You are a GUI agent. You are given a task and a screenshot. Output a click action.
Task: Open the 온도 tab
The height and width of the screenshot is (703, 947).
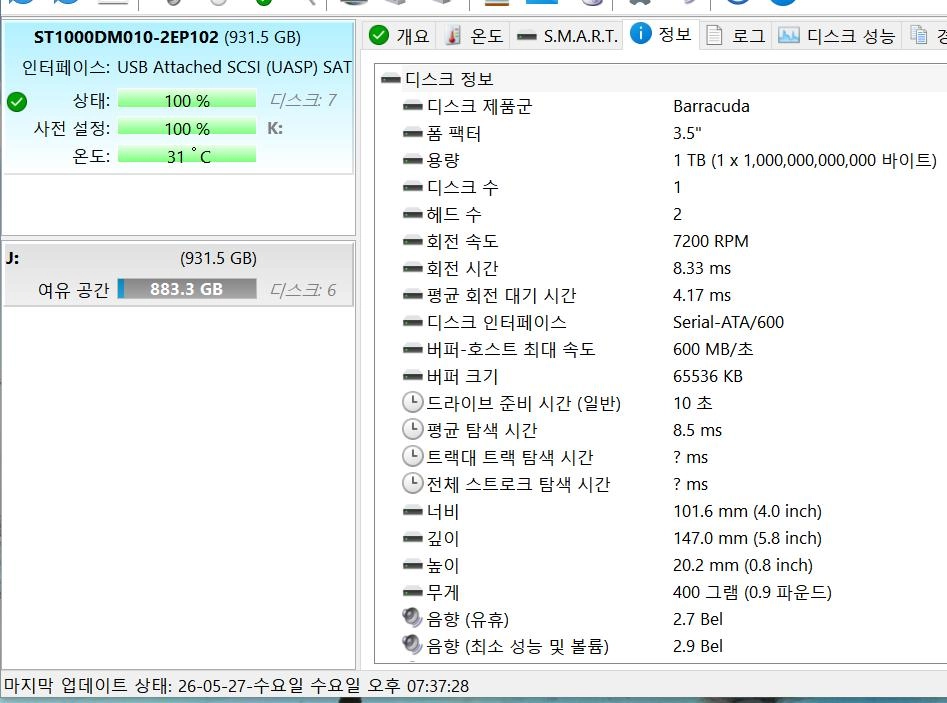pyautogui.click(x=475, y=36)
